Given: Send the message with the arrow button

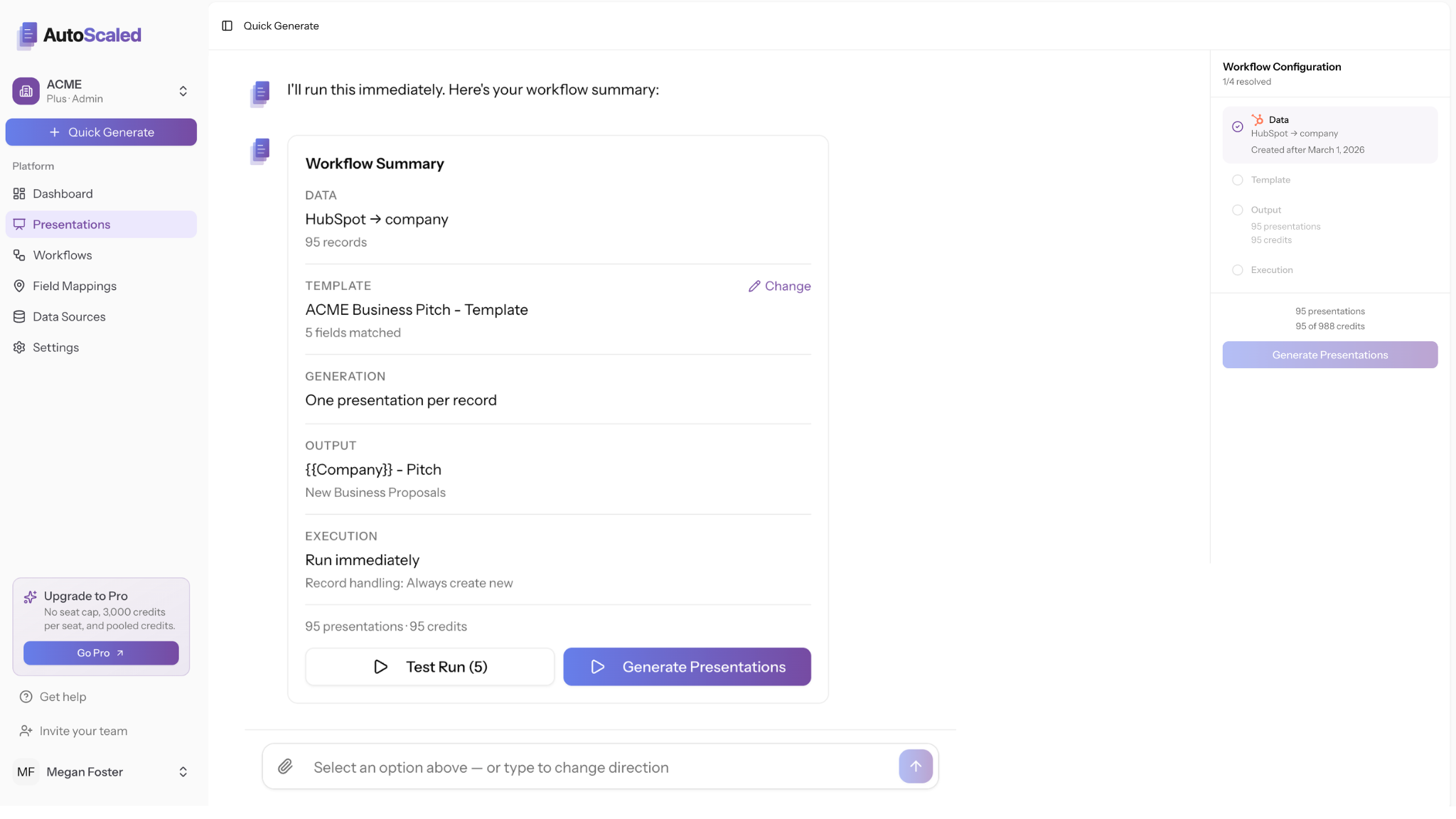Looking at the screenshot, I should tap(916, 766).
